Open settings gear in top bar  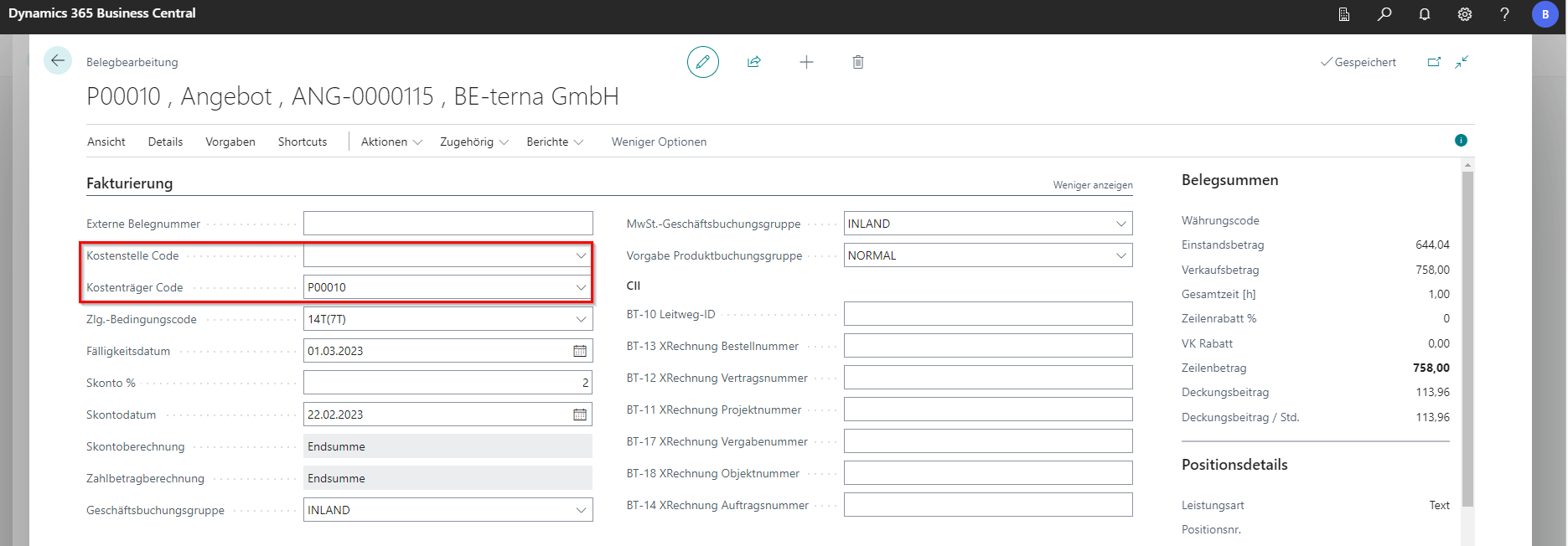click(1465, 14)
